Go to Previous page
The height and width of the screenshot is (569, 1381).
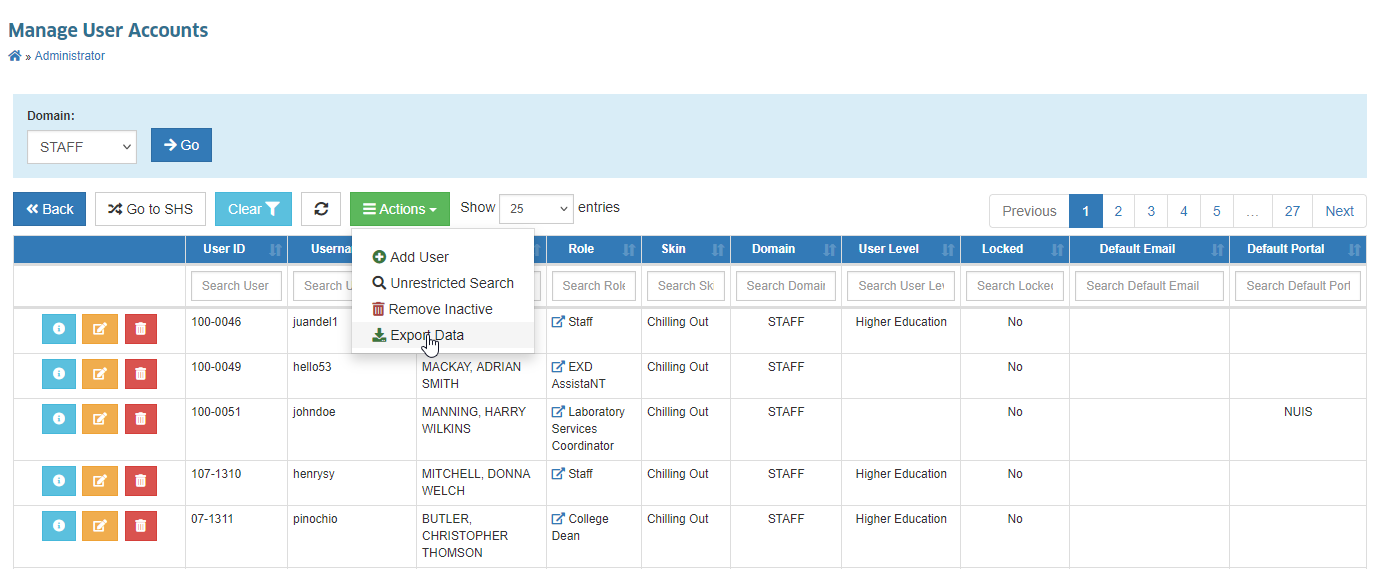pyautogui.click(x=1029, y=211)
